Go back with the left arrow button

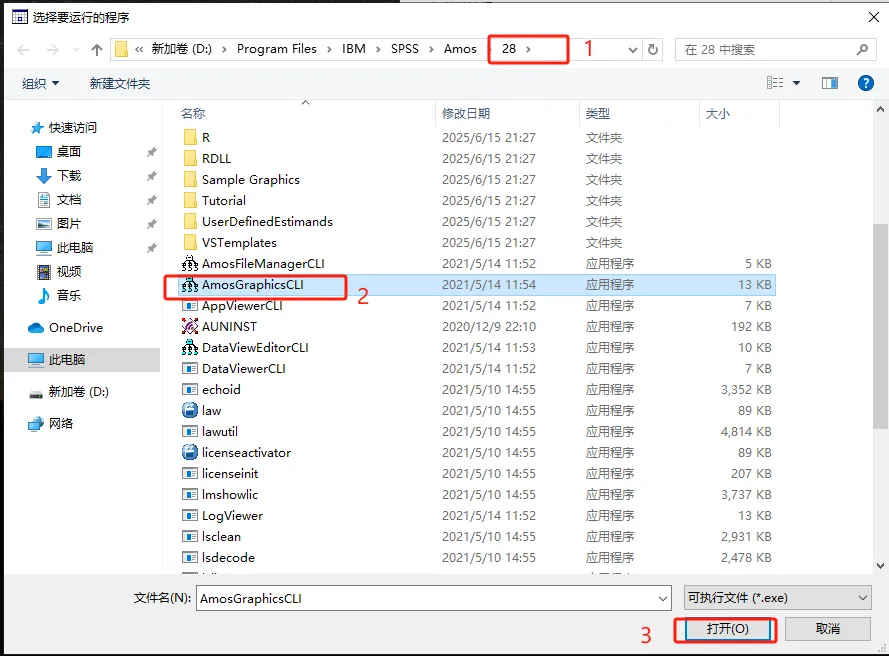point(23,50)
